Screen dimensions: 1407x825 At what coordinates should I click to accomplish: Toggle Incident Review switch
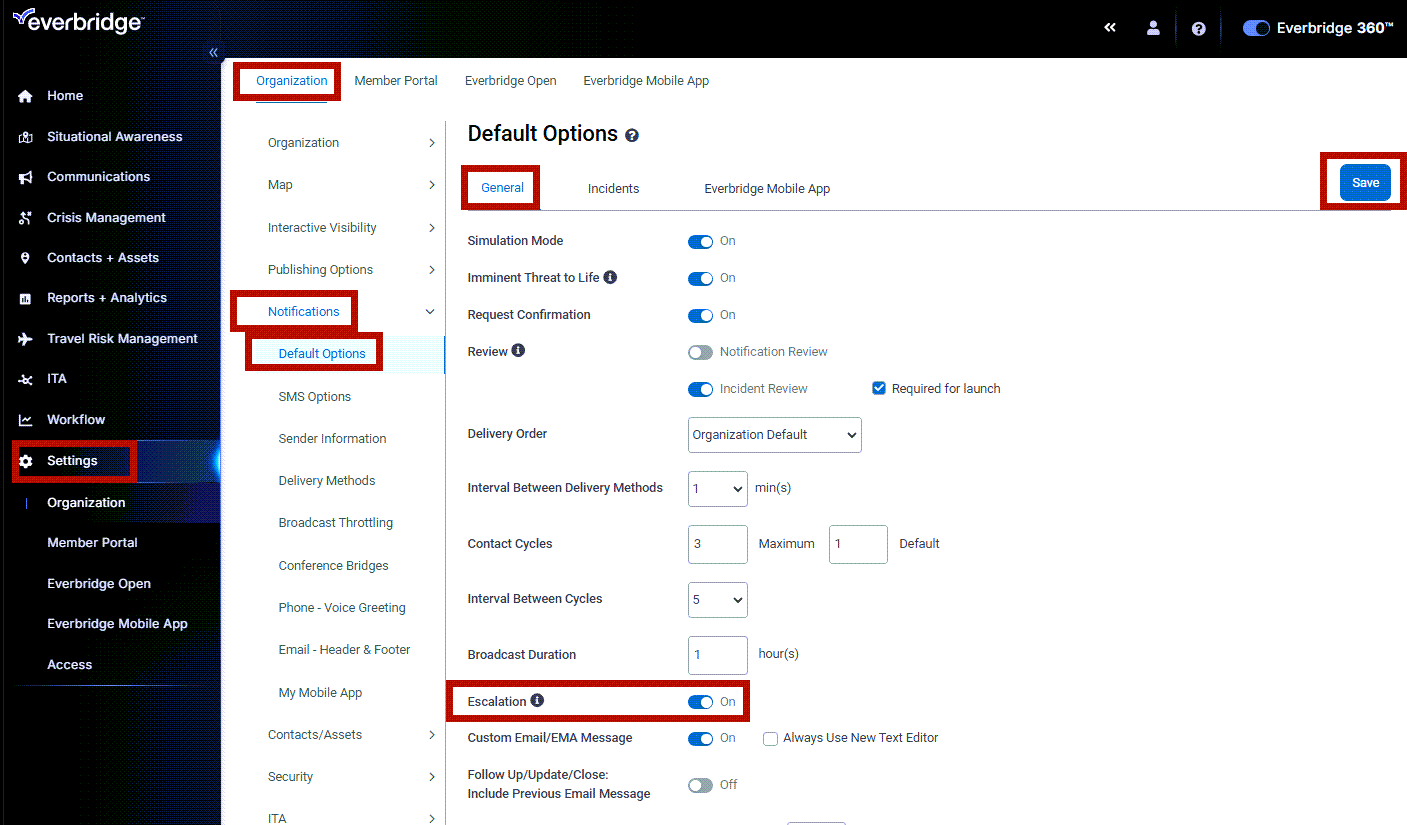pos(700,389)
